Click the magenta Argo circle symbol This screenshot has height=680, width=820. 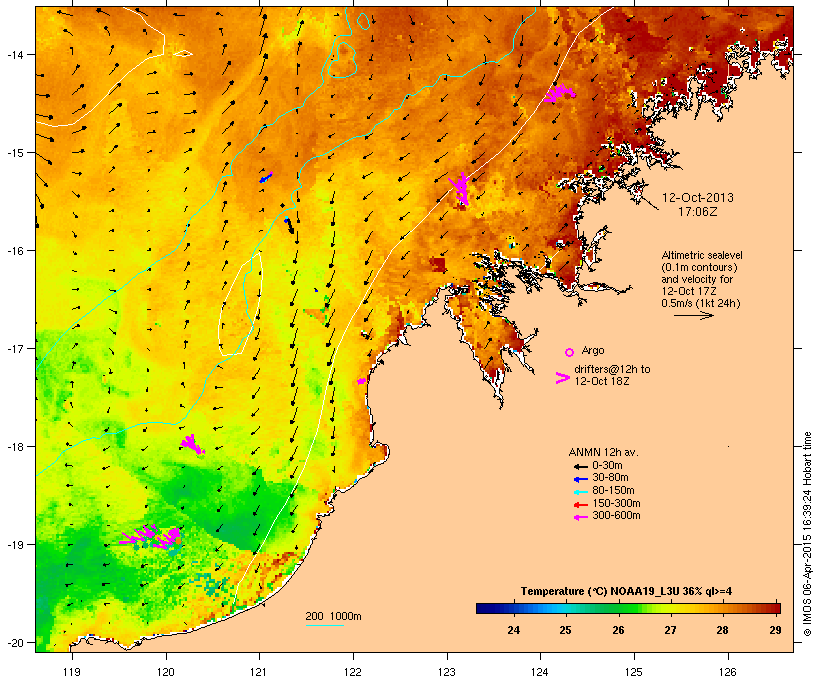pos(569,352)
